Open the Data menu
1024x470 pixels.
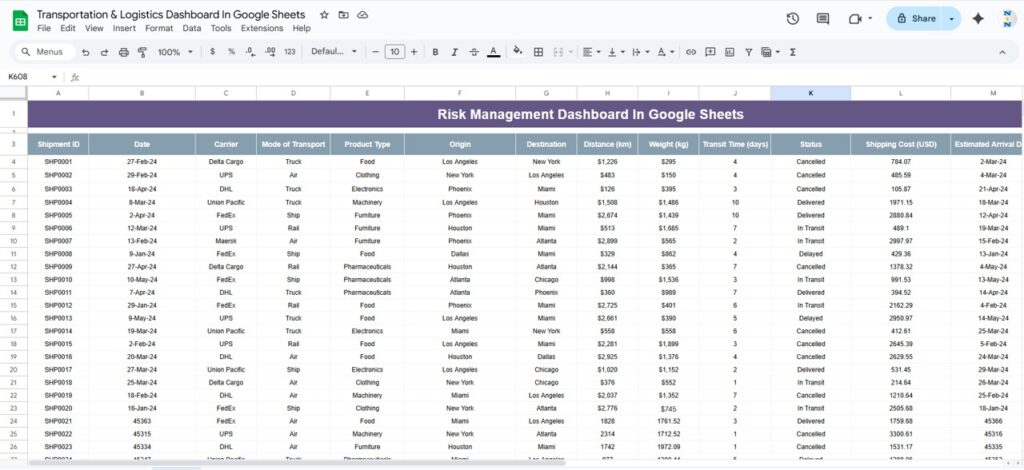[x=191, y=28]
